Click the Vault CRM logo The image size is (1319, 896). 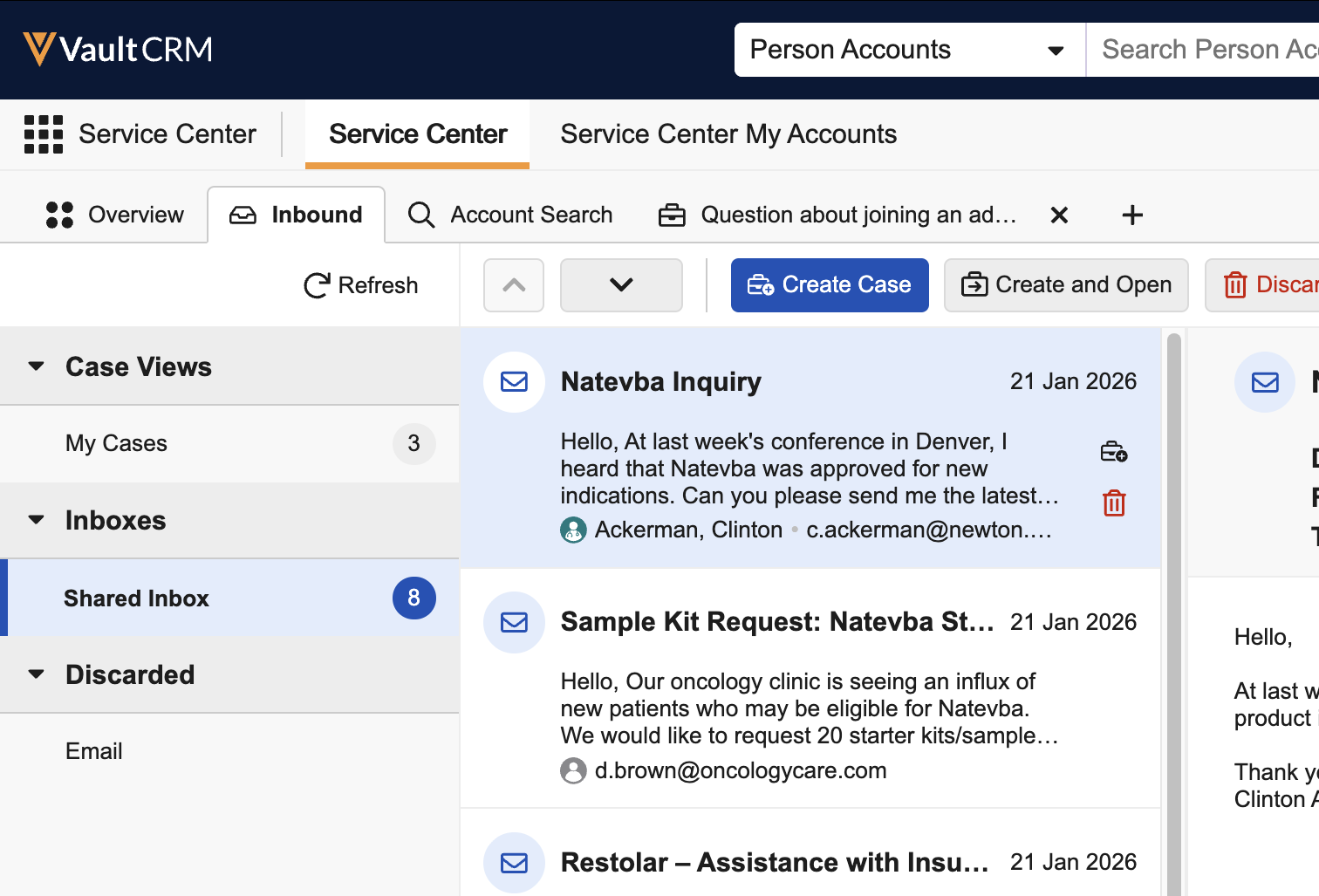[118, 50]
